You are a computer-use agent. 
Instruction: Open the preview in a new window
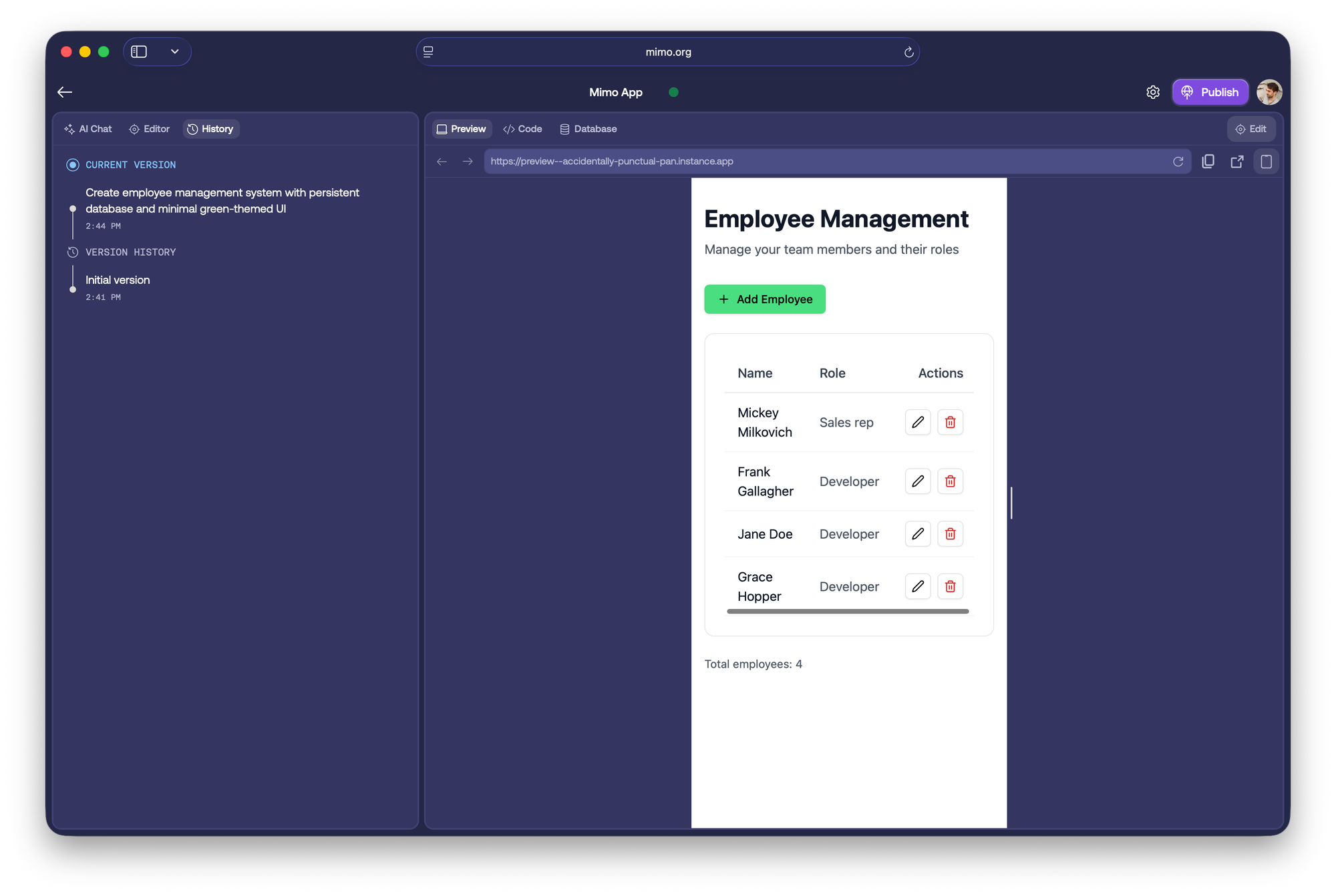(1237, 162)
